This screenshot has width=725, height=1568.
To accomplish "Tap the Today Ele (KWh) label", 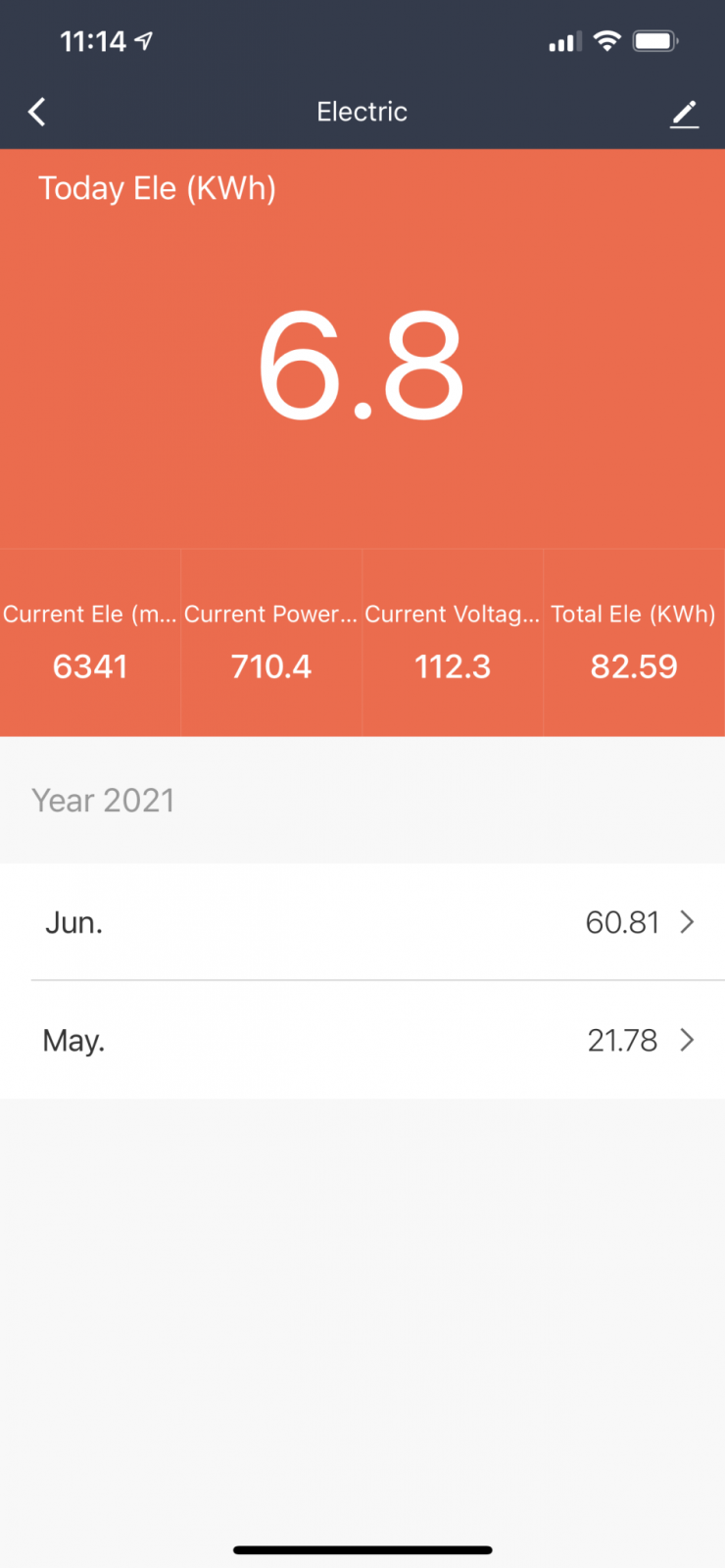I will tap(157, 188).
